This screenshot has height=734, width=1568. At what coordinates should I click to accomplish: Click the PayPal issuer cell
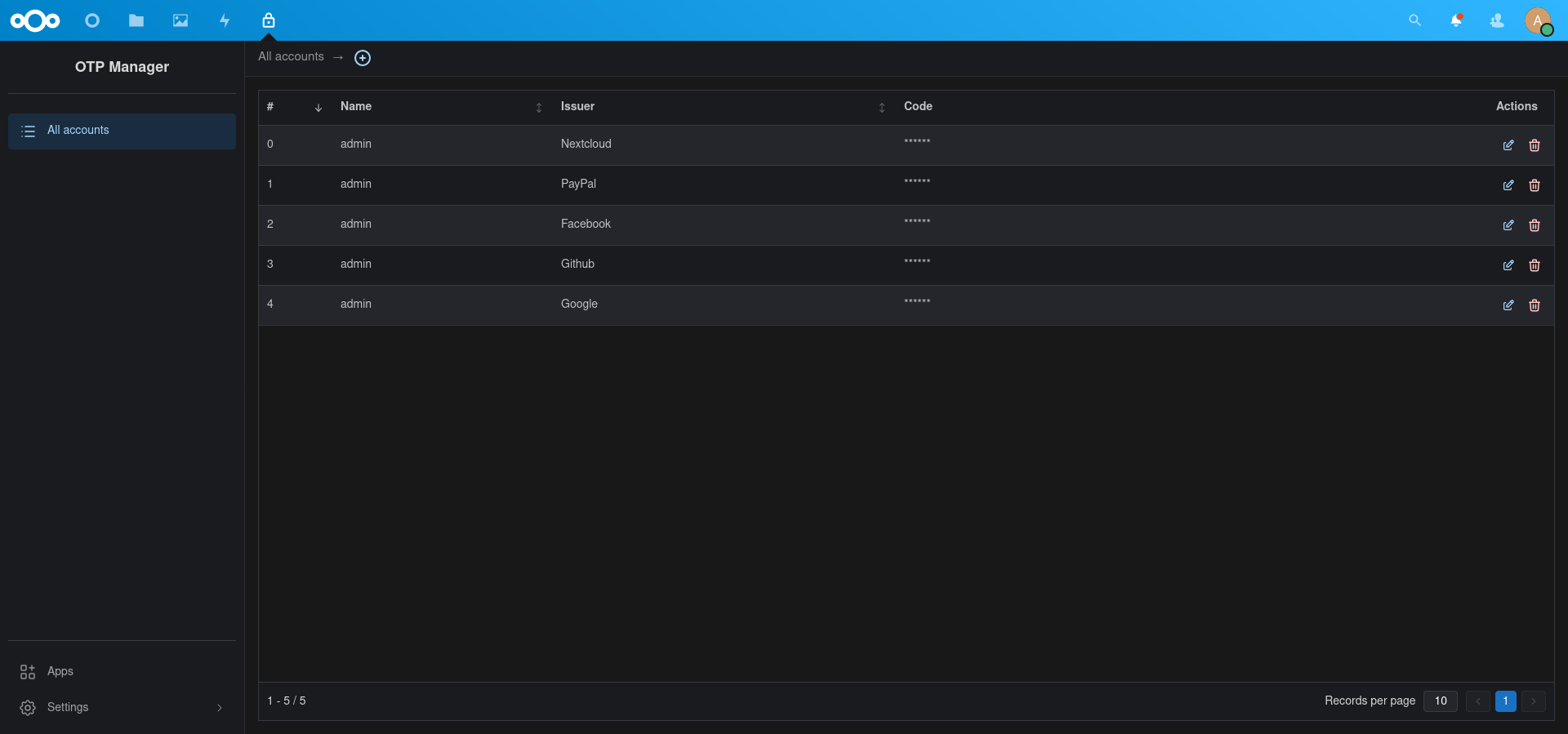[578, 184]
